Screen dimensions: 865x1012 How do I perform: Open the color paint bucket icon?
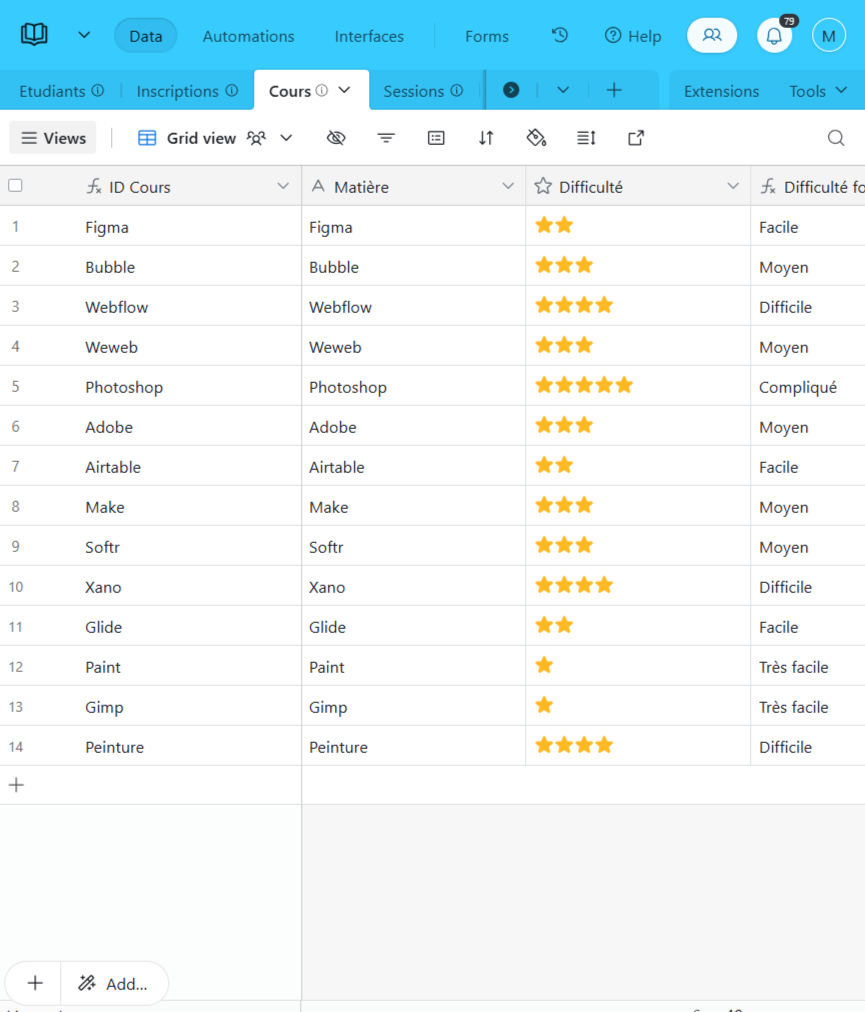coord(536,137)
